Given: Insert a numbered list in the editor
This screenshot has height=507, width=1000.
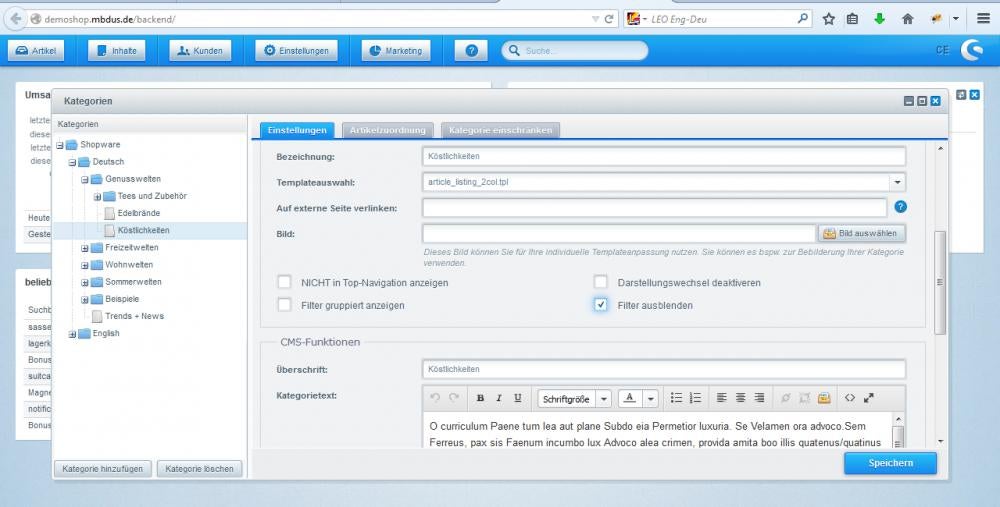Looking at the screenshot, I should [696, 398].
